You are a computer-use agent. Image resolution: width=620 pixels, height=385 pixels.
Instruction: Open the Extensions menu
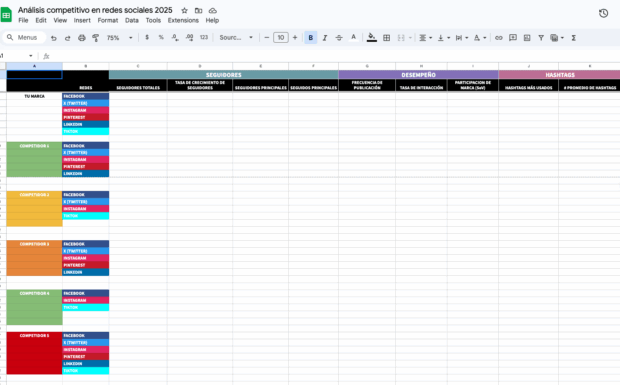[x=183, y=21]
